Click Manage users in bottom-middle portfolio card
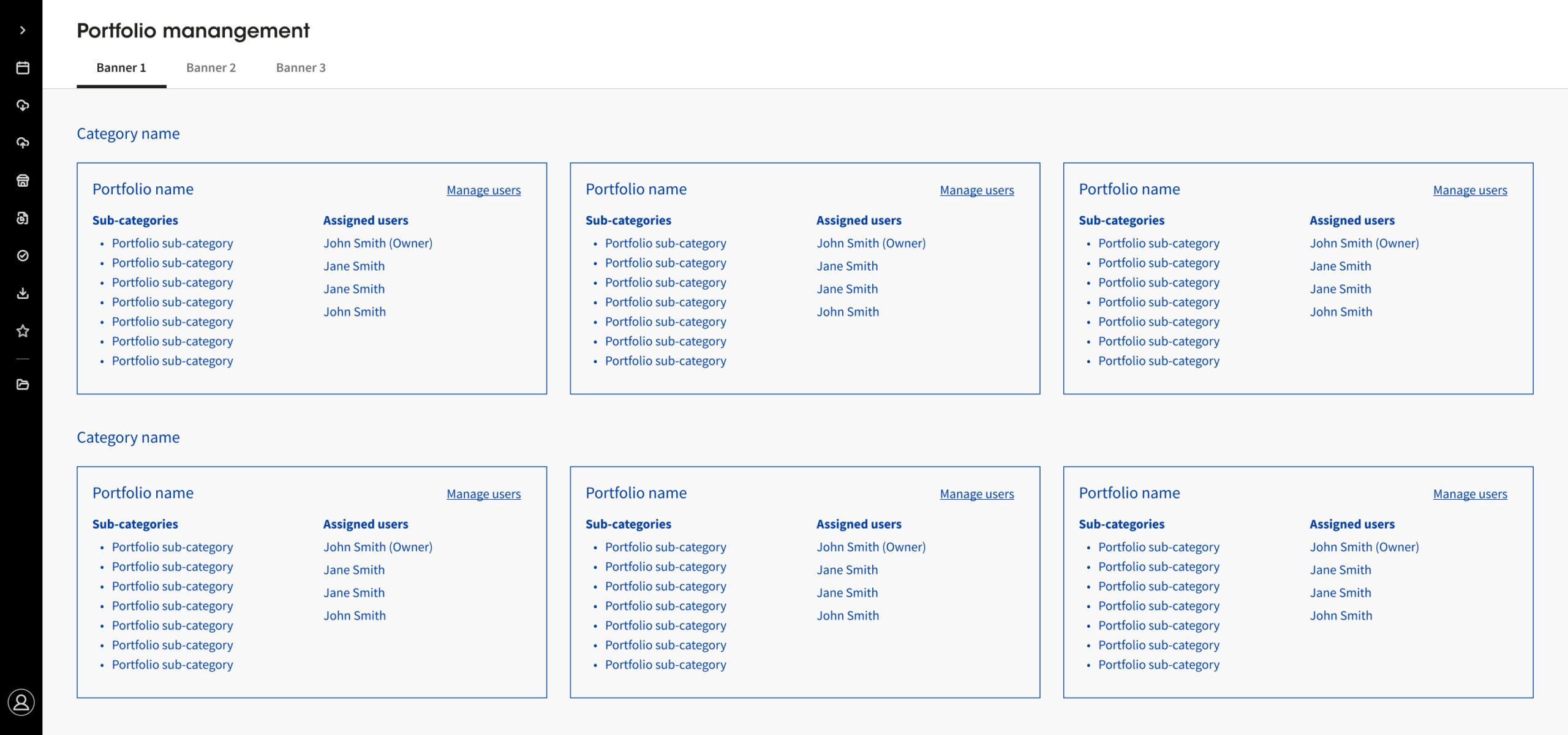The width and height of the screenshot is (1568, 735). (977, 494)
